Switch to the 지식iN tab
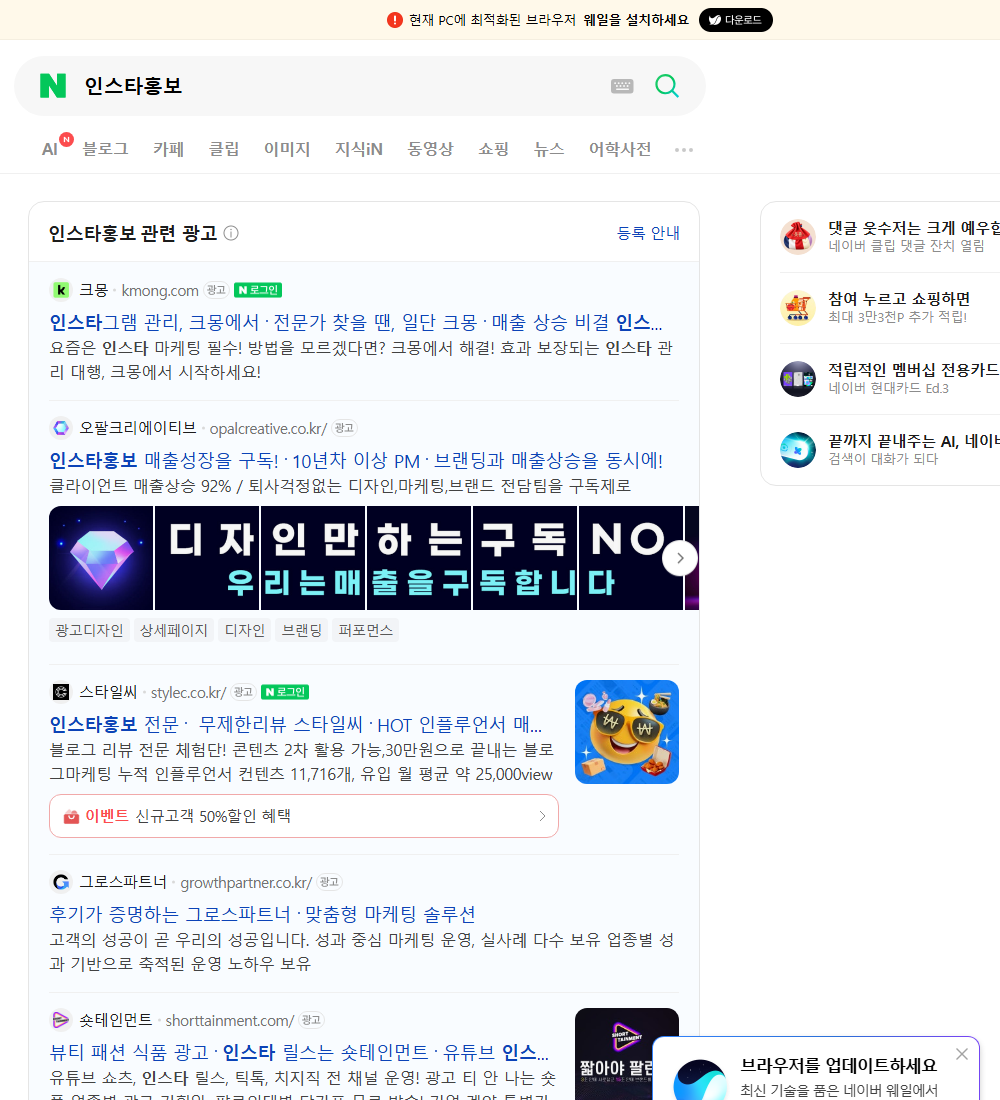 point(359,149)
